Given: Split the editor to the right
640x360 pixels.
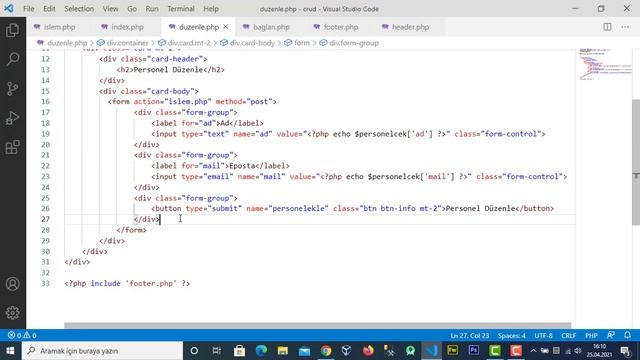Looking at the screenshot, I should [607, 27].
